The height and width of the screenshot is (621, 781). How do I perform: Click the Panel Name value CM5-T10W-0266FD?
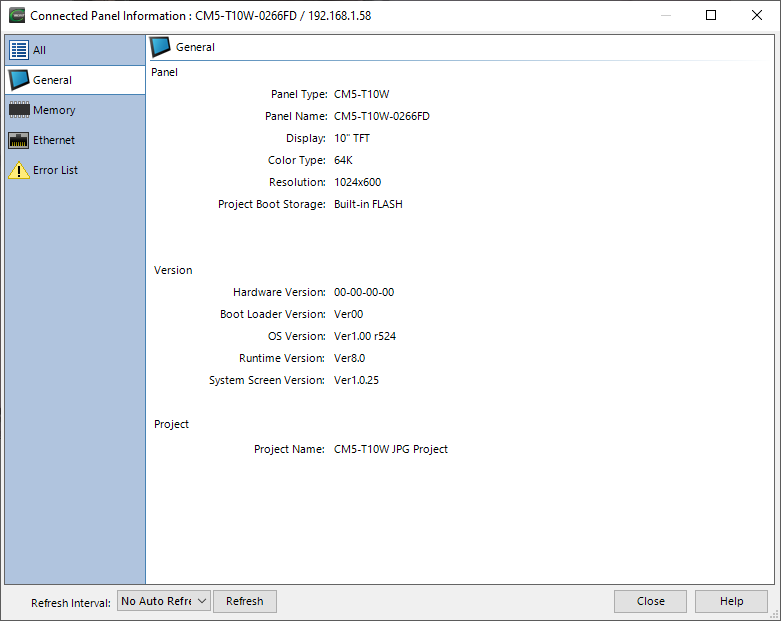click(x=382, y=116)
